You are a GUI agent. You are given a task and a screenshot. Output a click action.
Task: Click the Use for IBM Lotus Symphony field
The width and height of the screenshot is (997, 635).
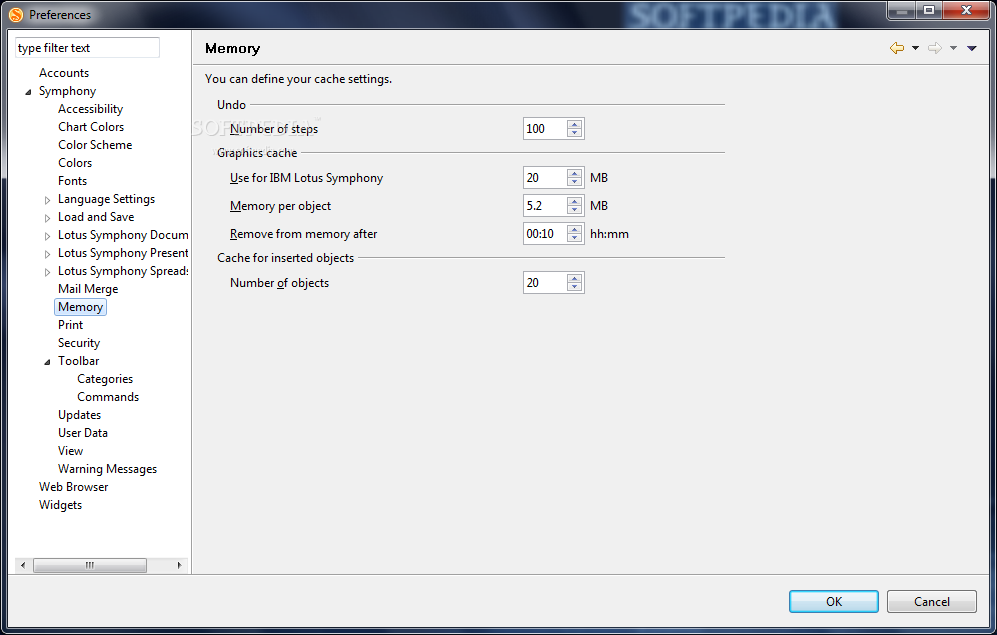(x=544, y=177)
